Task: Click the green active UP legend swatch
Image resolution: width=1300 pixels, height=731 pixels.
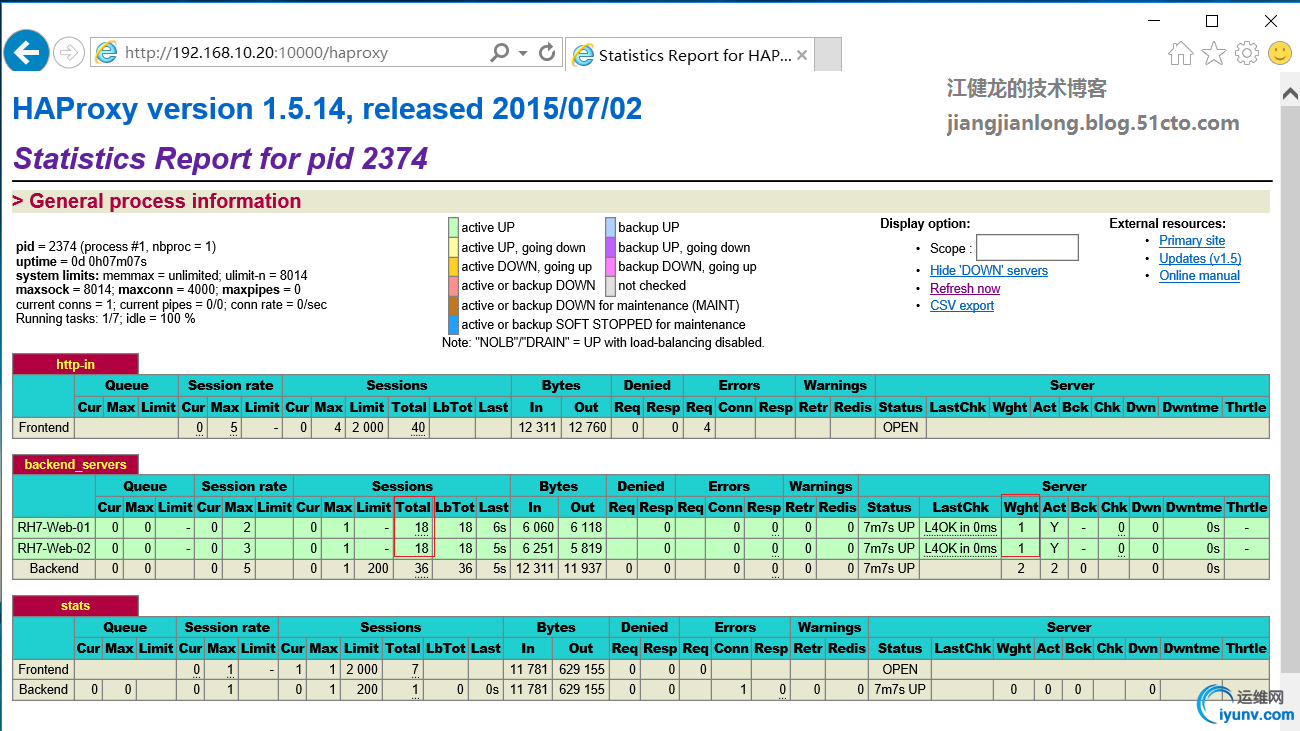Action: (454, 227)
